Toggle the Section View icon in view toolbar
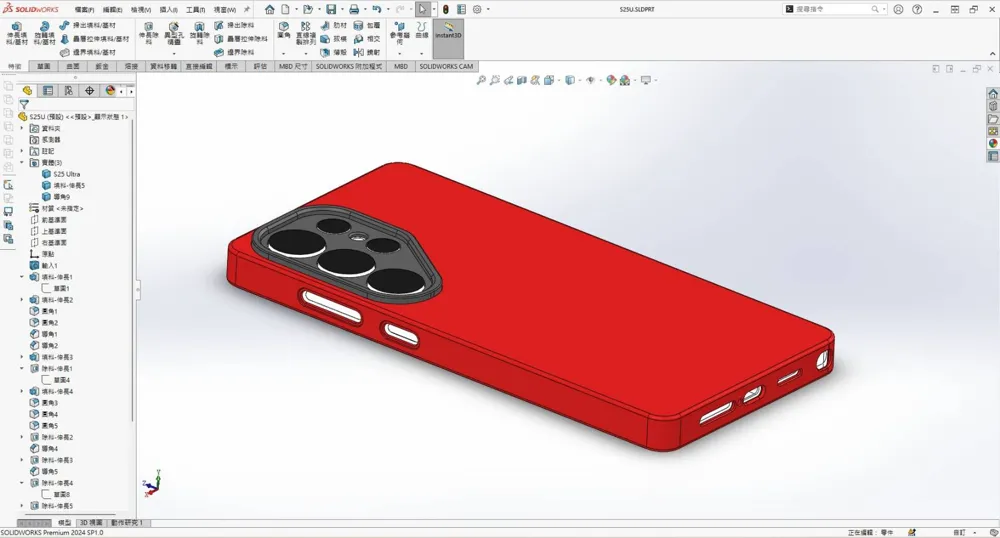The height and width of the screenshot is (538, 1000). pos(522,80)
